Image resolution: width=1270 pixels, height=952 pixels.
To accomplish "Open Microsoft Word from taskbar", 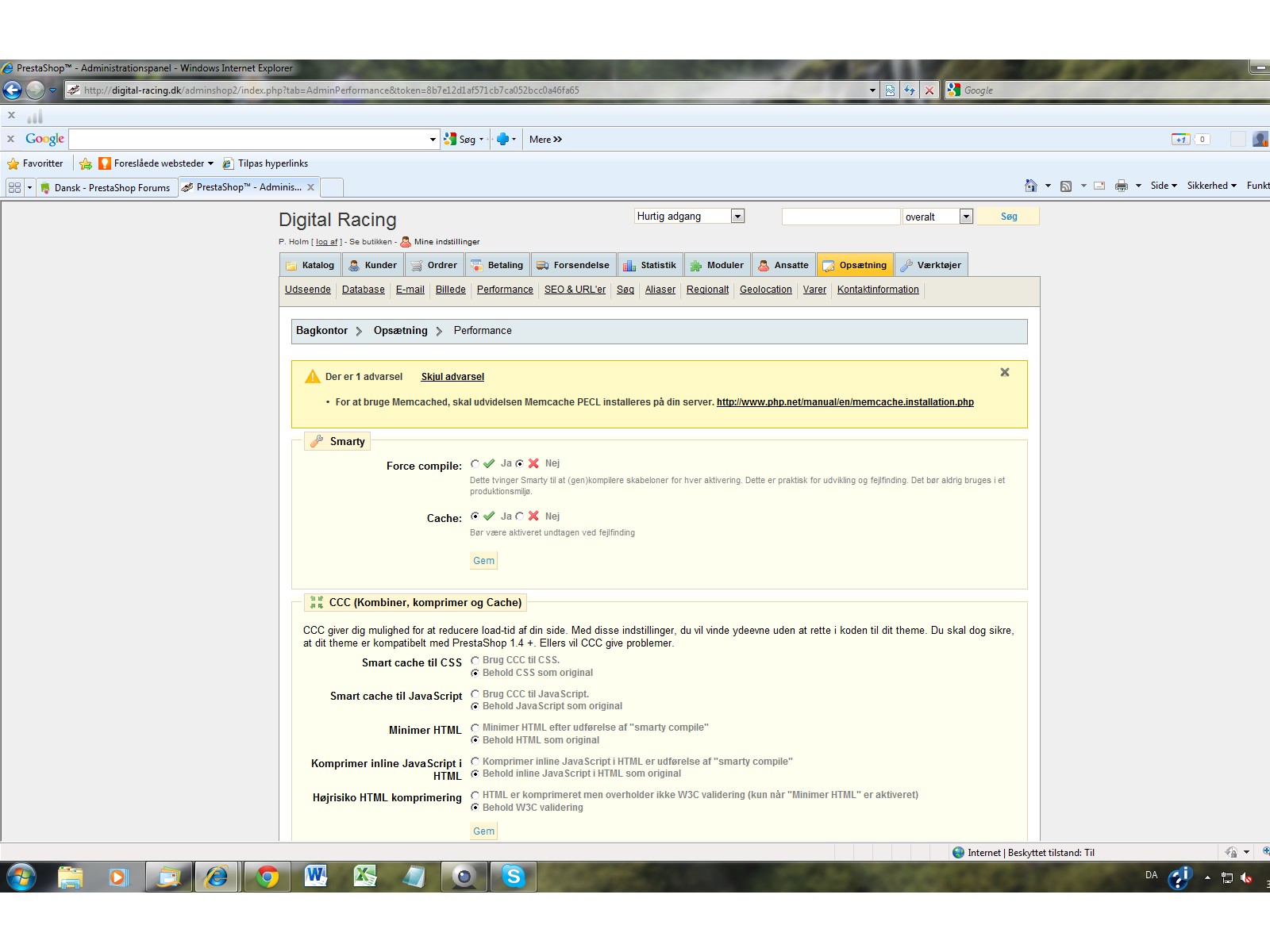I will tap(316, 877).
